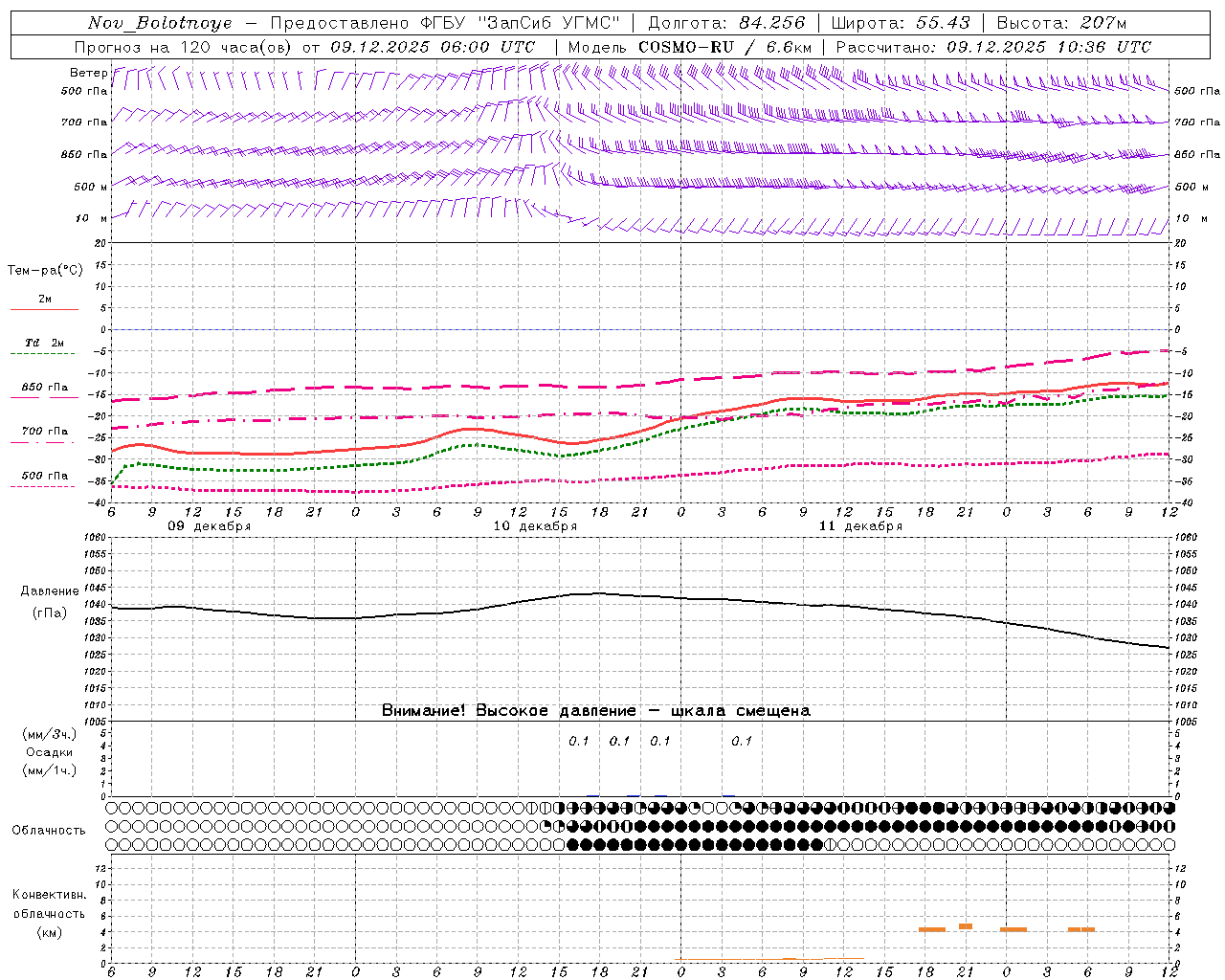Image resolution: width=1225 pixels, height=980 pixels.
Task: Select the 500 гПа temperature legend line sample
Action: pos(43,486)
